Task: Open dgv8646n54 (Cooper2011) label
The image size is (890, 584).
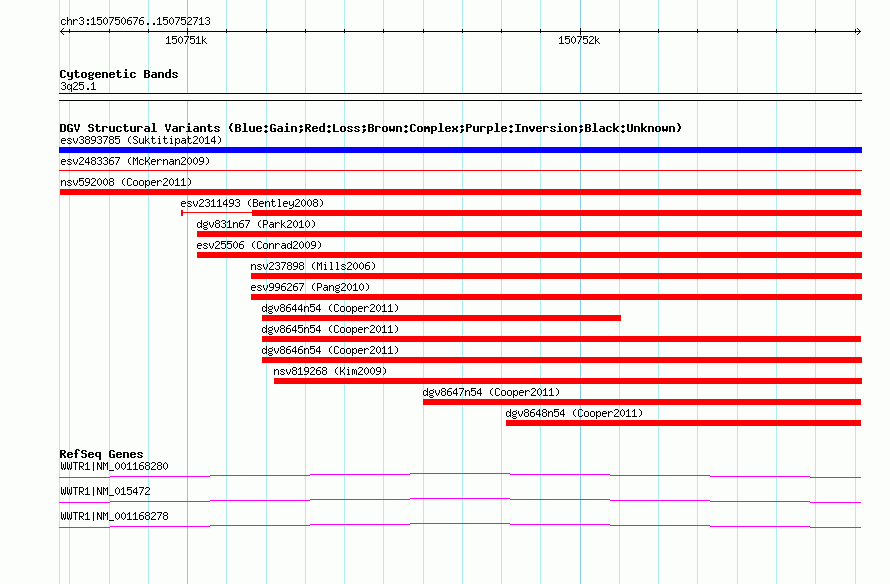Action: coord(330,350)
